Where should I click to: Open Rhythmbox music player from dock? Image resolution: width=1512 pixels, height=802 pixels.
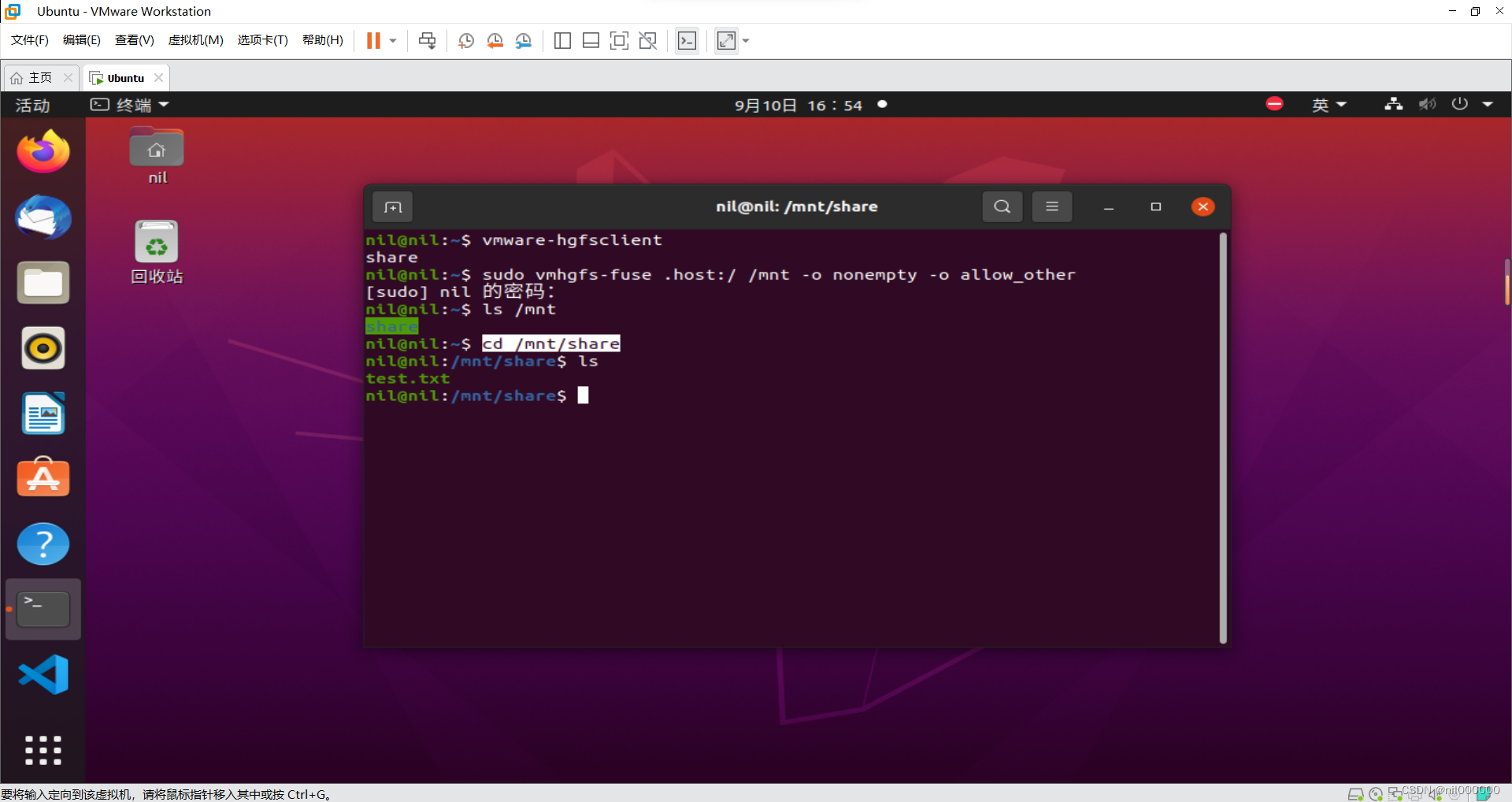43,347
